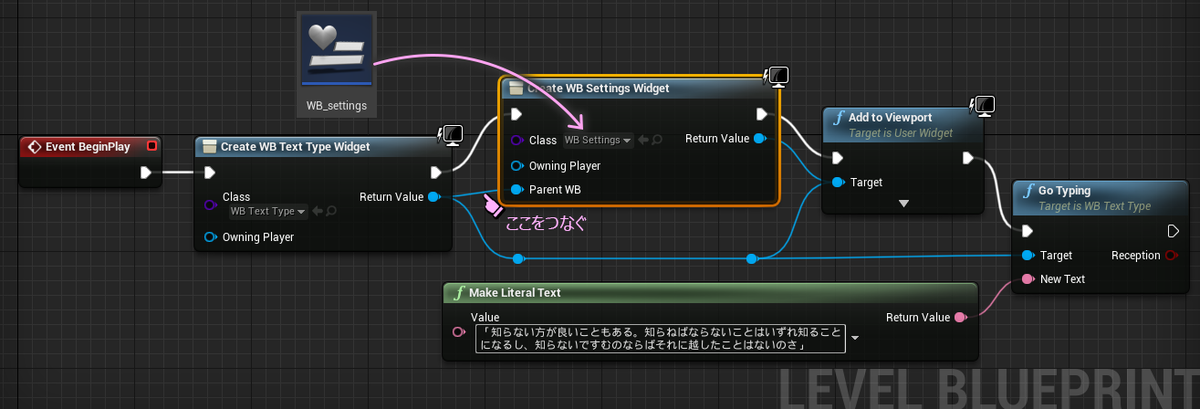This screenshot has width=1200, height=409.
Task: Click exec input pin of Add to Viewport
Action: [x=837, y=158]
